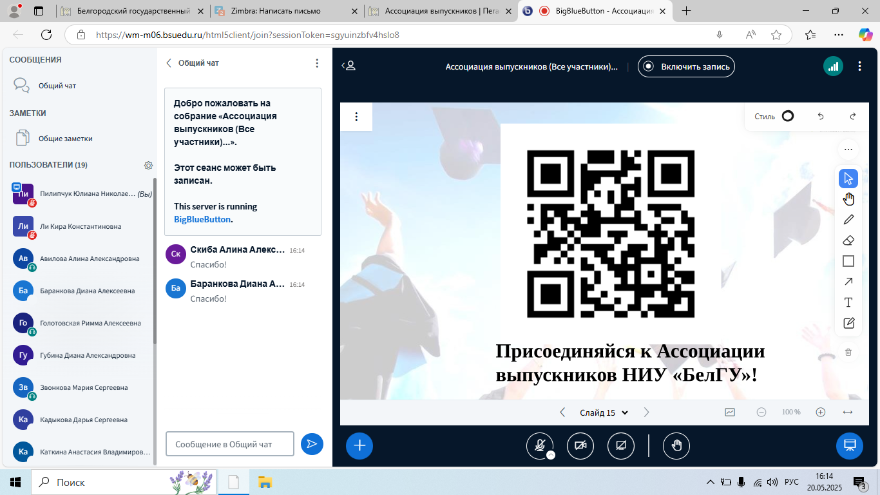Undo the last whiteboard action
The width and height of the screenshot is (880, 495).
pos(821,116)
